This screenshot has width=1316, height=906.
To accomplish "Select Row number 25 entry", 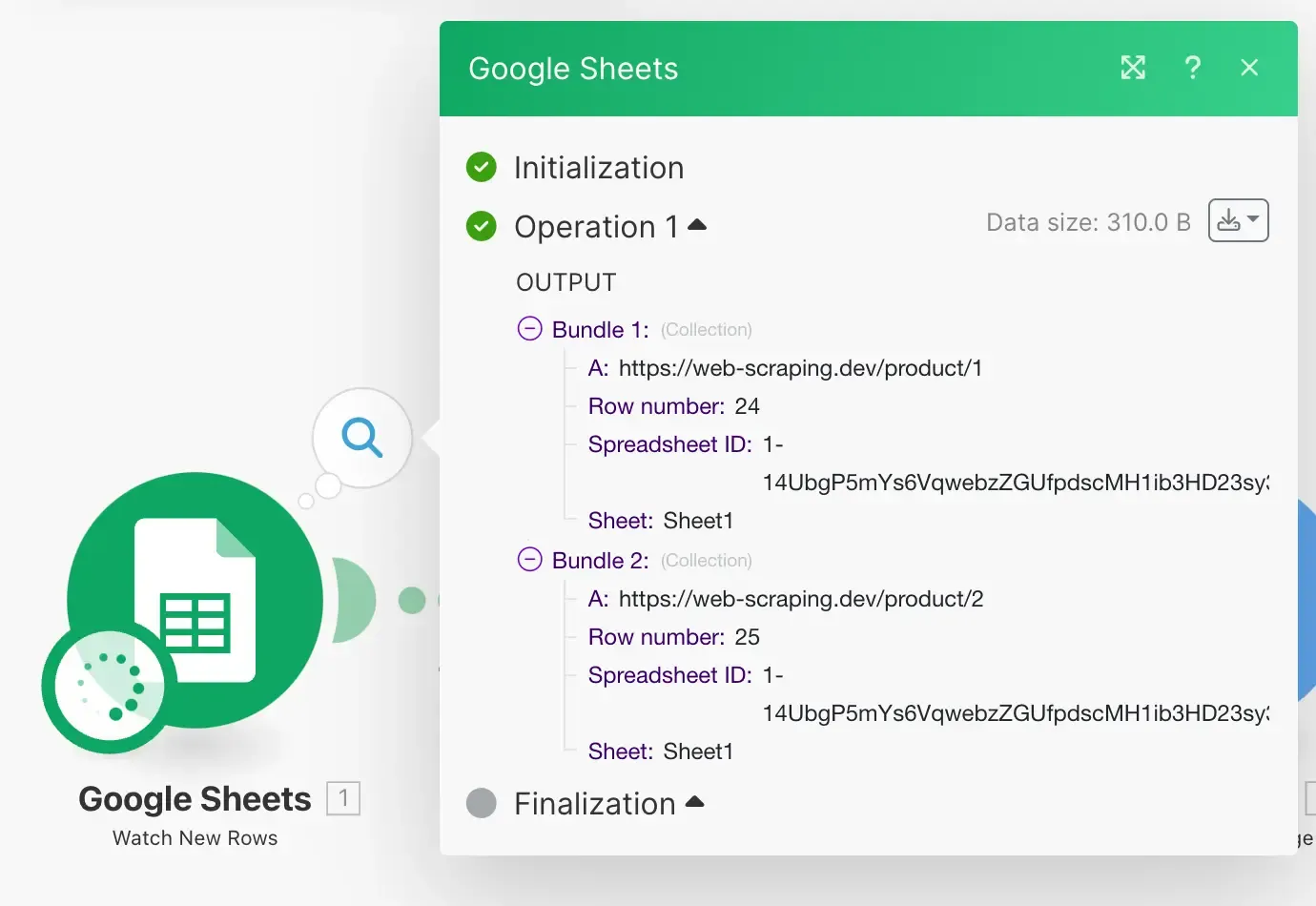I will (673, 637).
